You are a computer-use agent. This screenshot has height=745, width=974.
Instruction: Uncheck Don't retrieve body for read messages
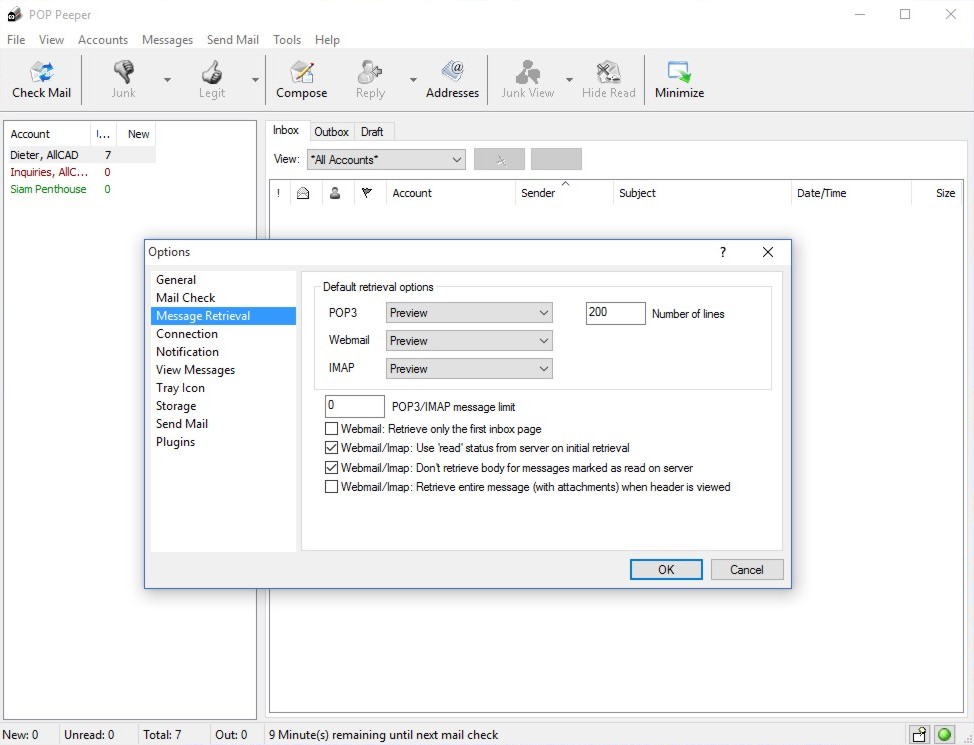[332, 467]
